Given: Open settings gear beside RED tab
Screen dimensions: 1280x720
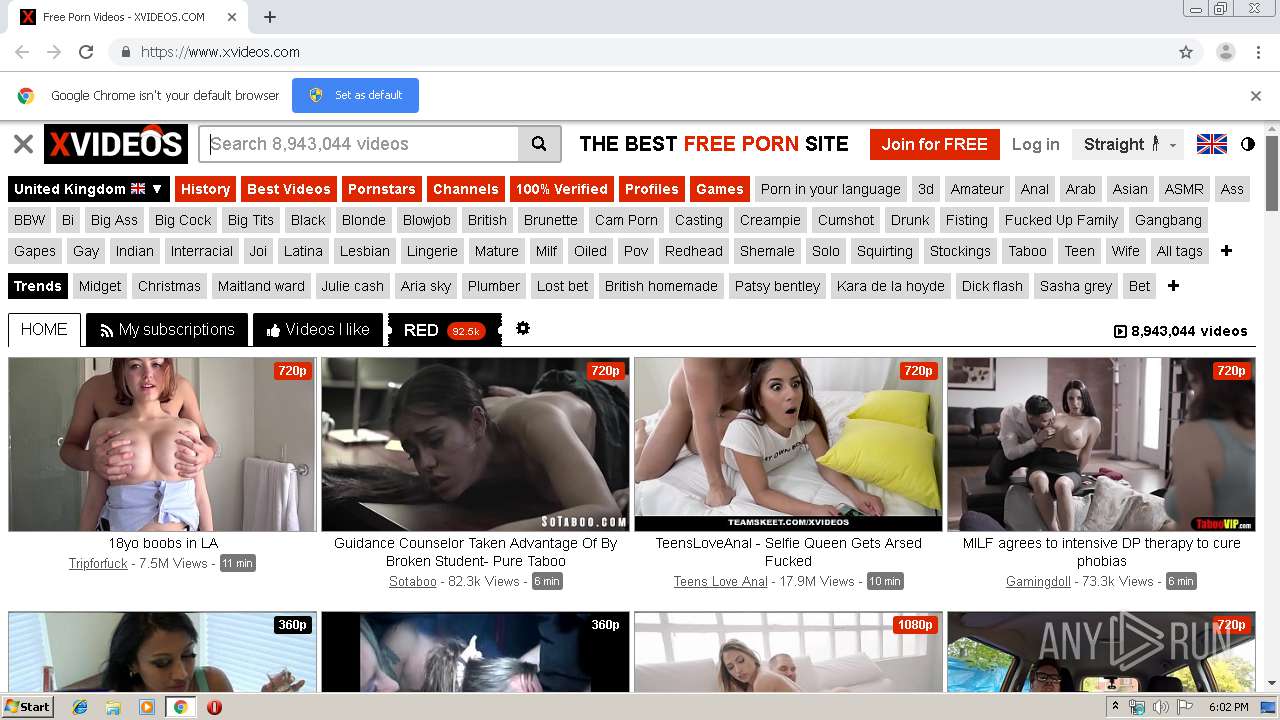Looking at the screenshot, I should click(x=523, y=328).
